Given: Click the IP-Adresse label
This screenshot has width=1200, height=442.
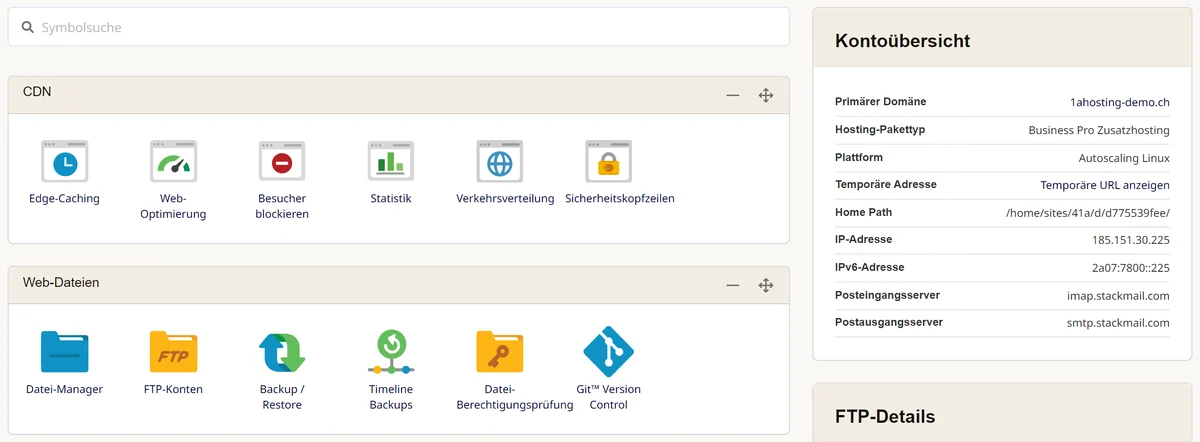Looking at the screenshot, I should click(x=864, y=240).
